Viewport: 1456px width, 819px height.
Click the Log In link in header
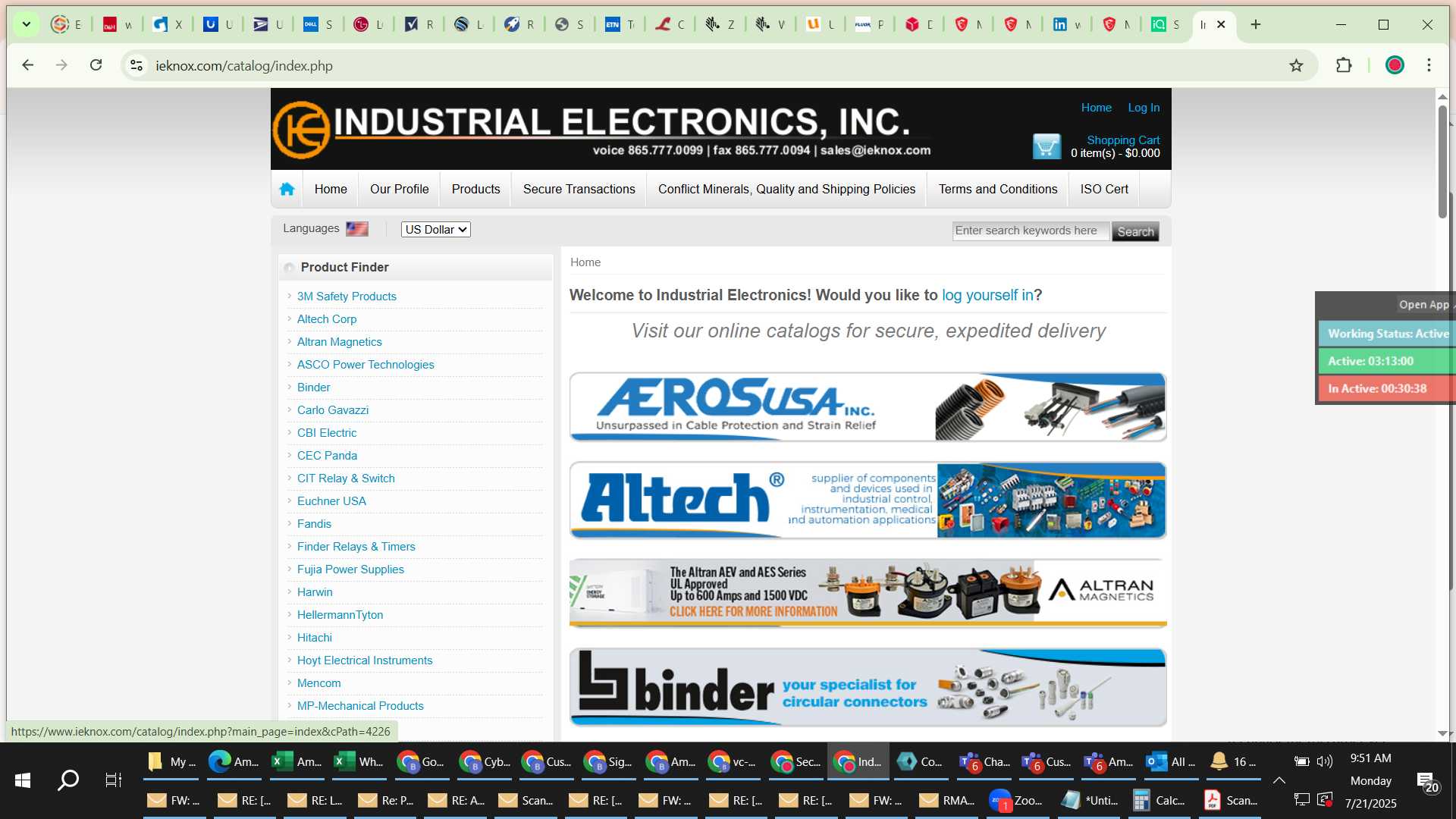(x=1144, y=108)
